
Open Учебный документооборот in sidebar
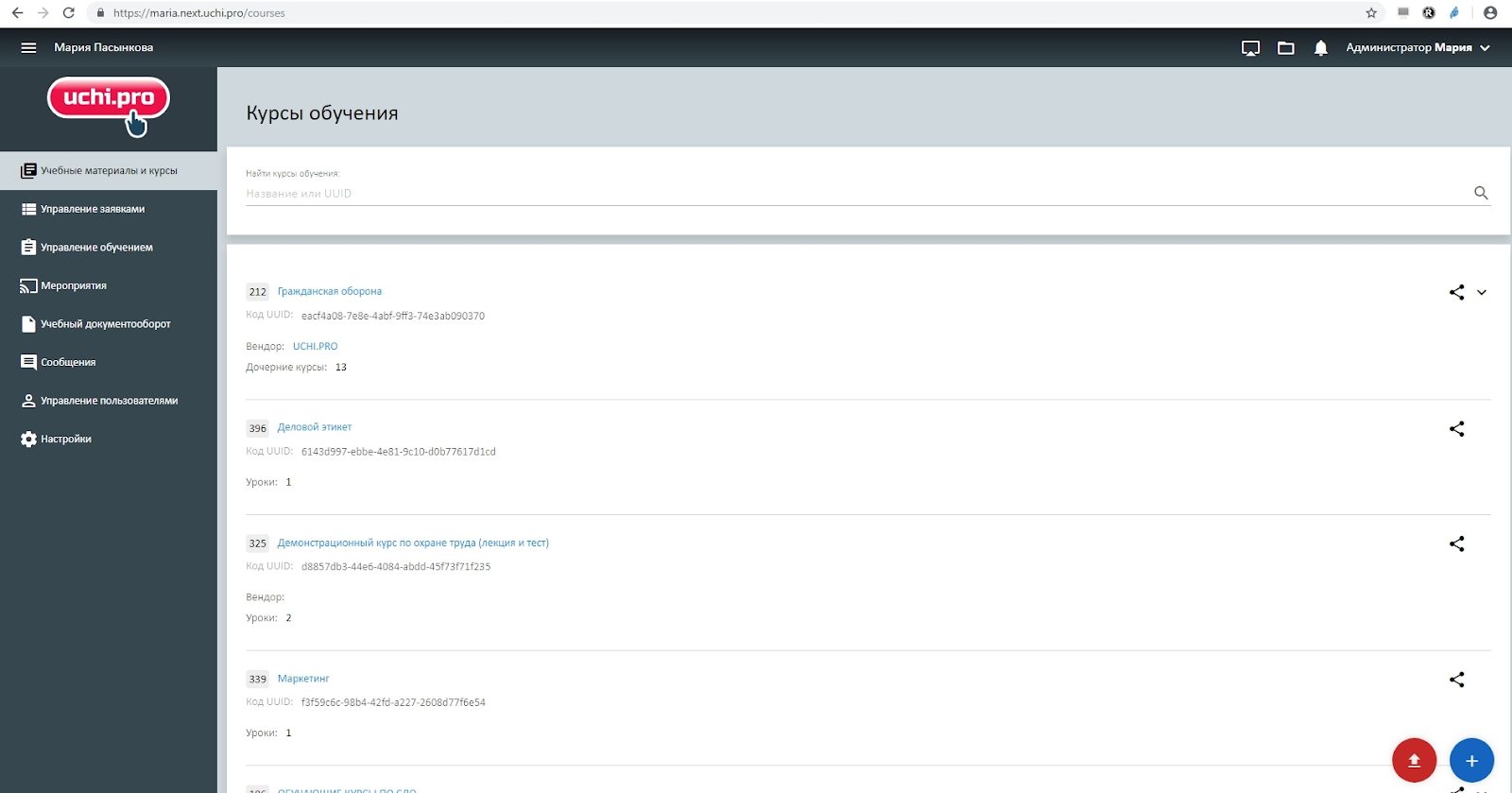109,324
